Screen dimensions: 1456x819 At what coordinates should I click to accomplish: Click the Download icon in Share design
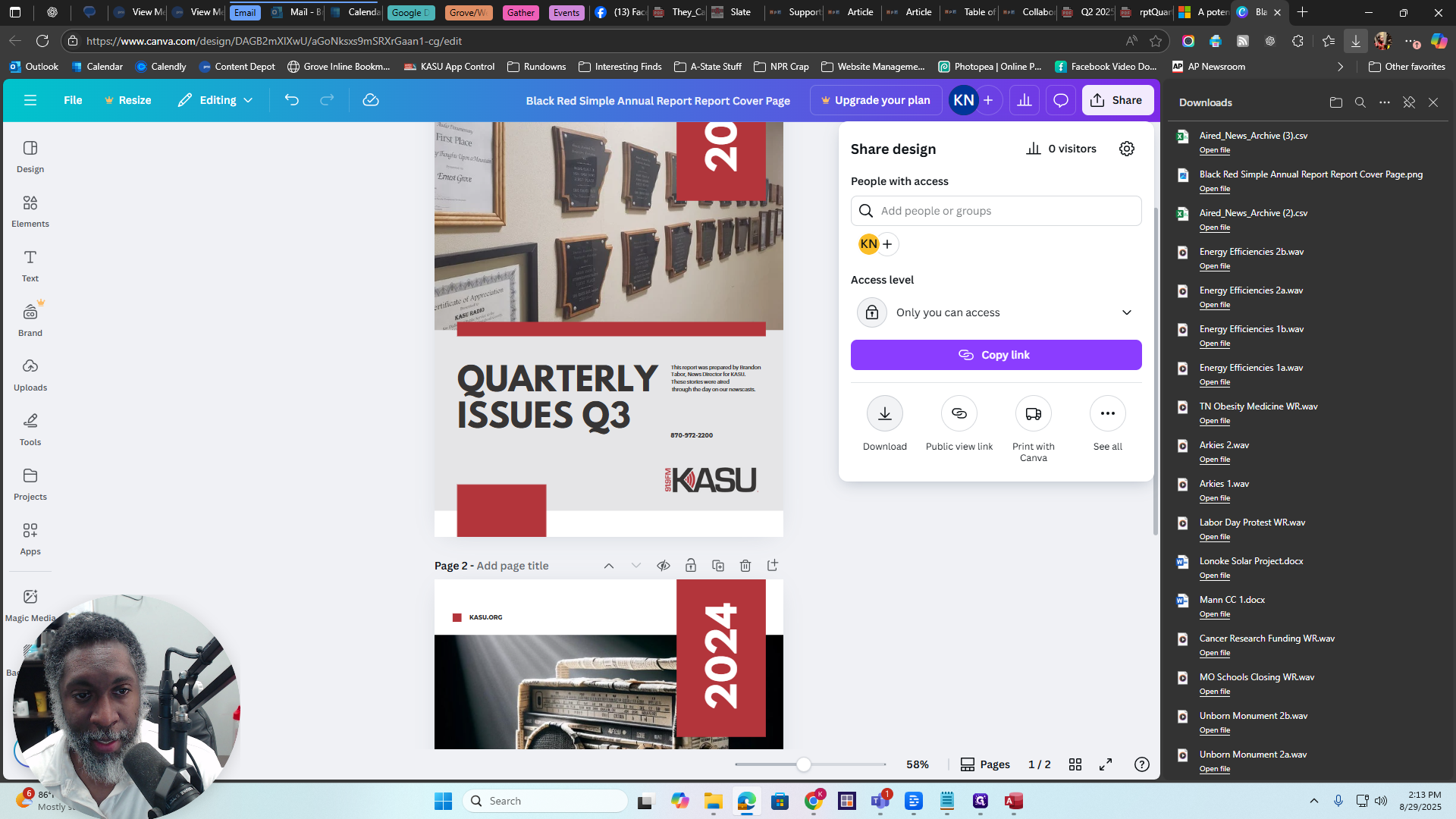[x=884, y=414]
